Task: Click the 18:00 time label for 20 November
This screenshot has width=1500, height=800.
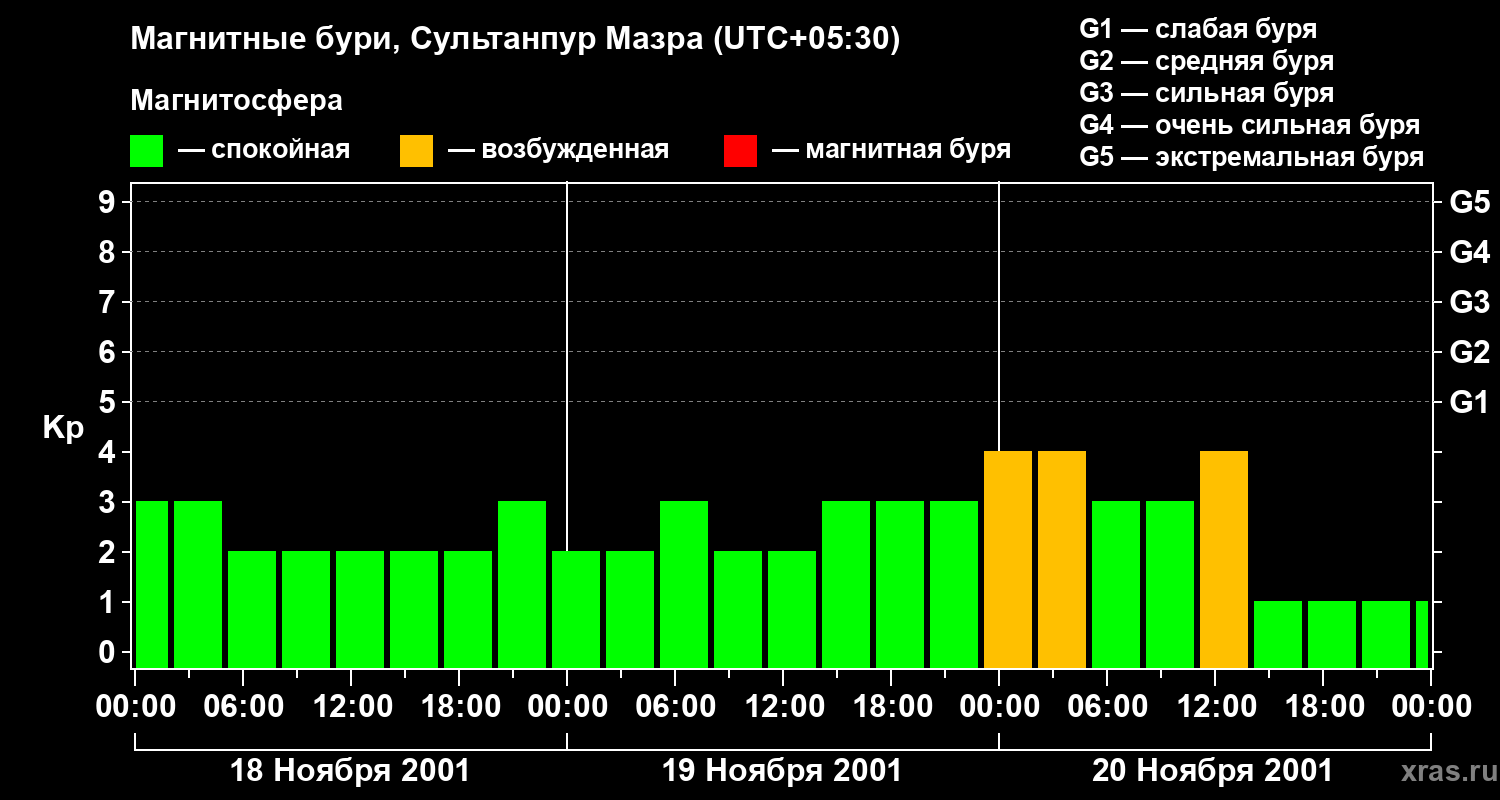Action: (1323, 707)
